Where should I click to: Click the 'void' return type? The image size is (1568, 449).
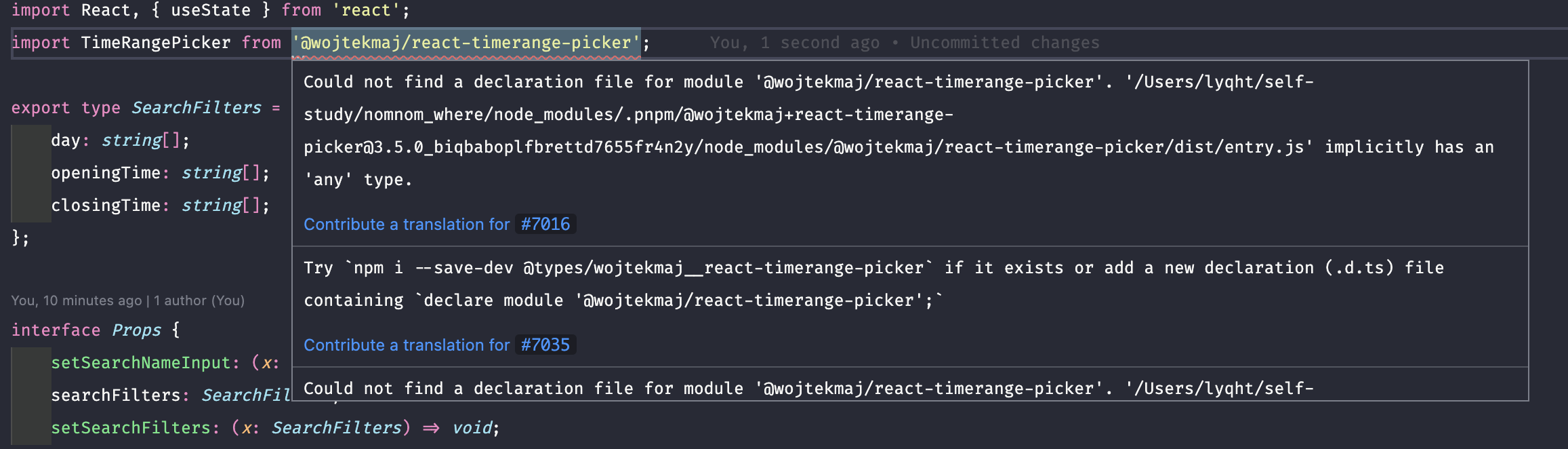[472, 428]
